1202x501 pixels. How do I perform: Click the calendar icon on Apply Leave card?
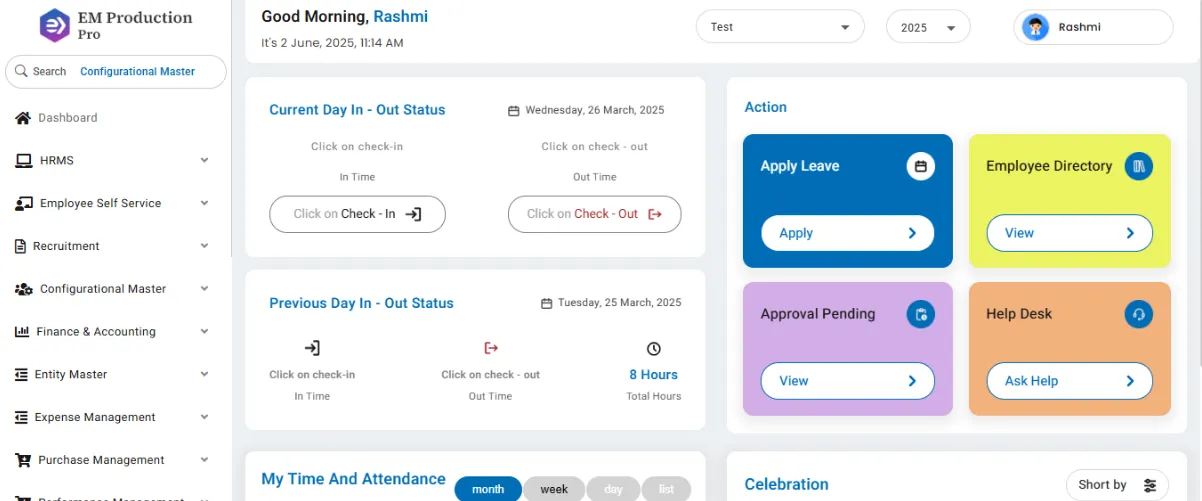coord(921,166)
